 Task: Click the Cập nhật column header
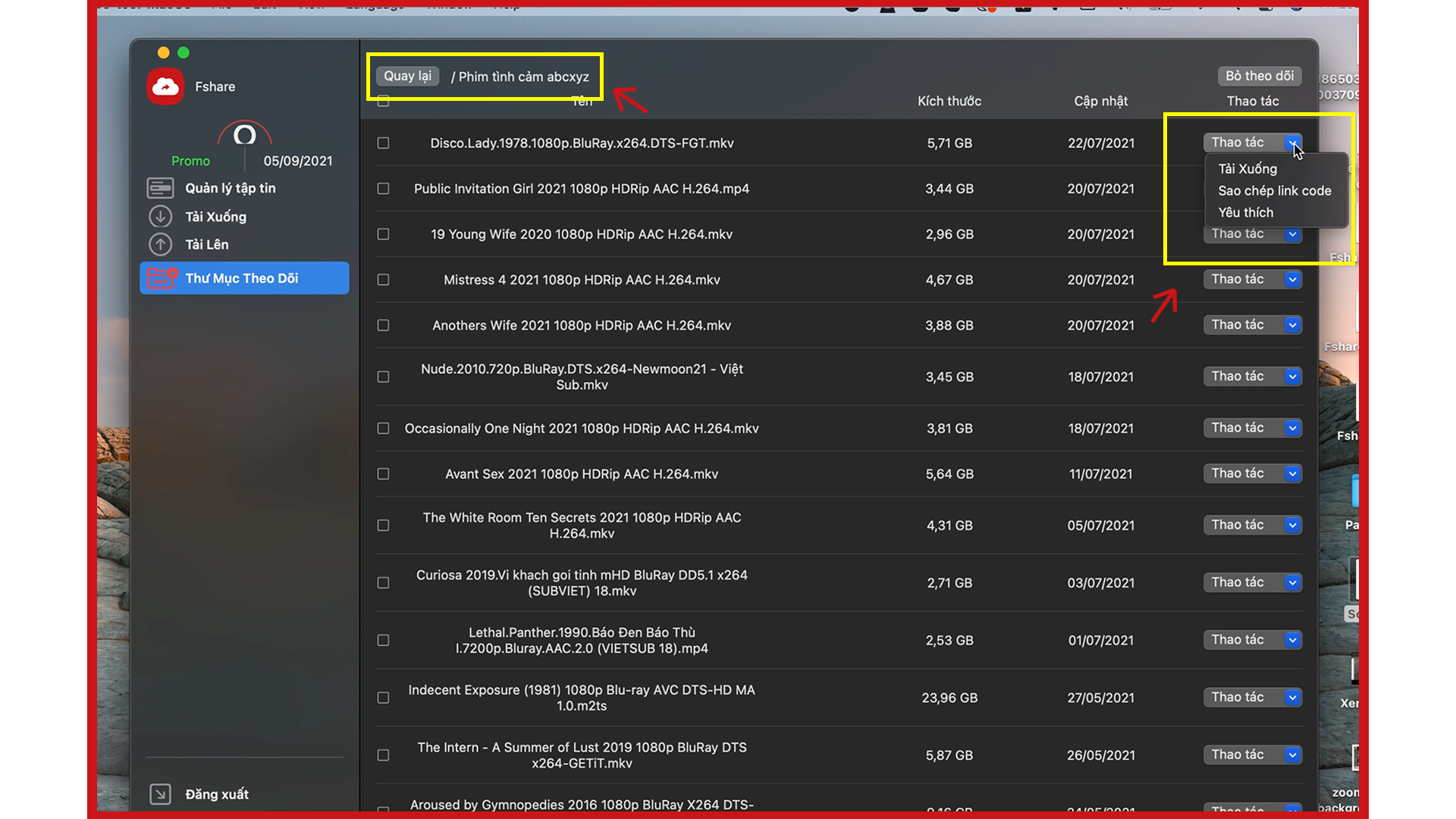click(1100, 101)
